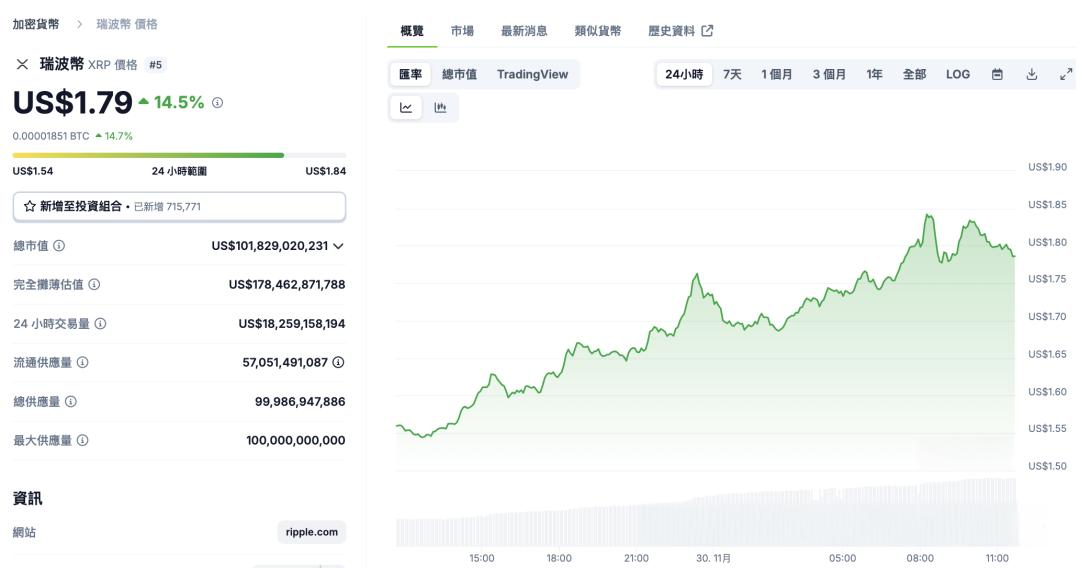Expand the market cap chevron
The height and width of the screenshot is (568, 1080).
pos(338,246)
